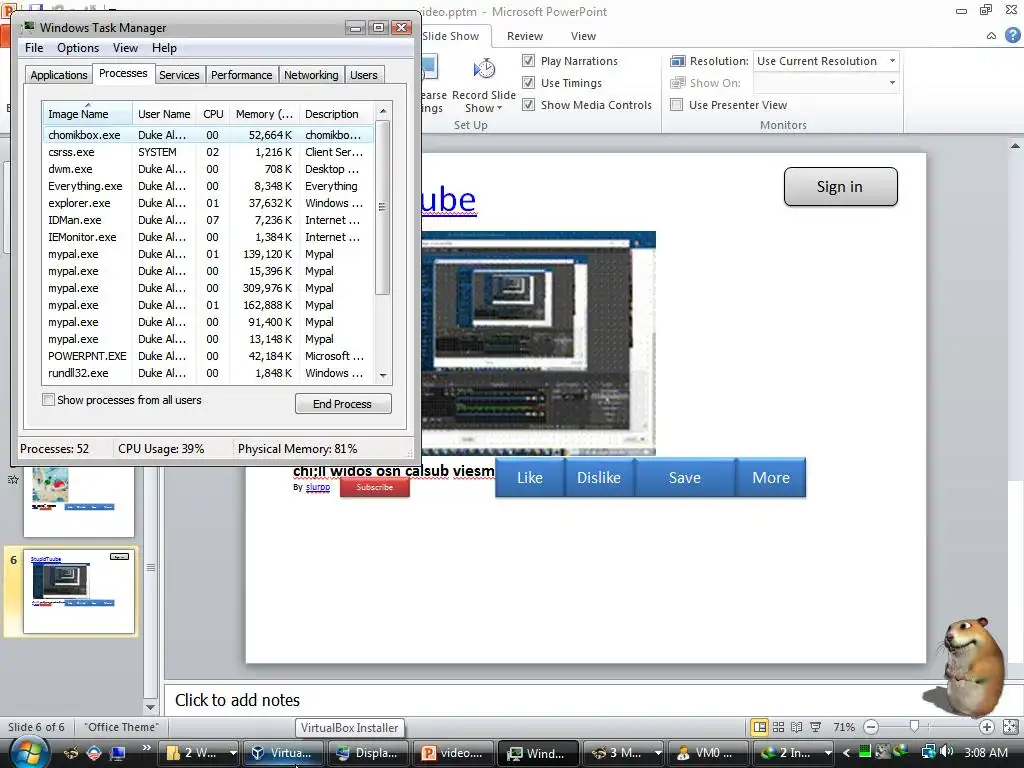Toggle Use Timings checkbox

pyautogui.click(x=528, y=83)
